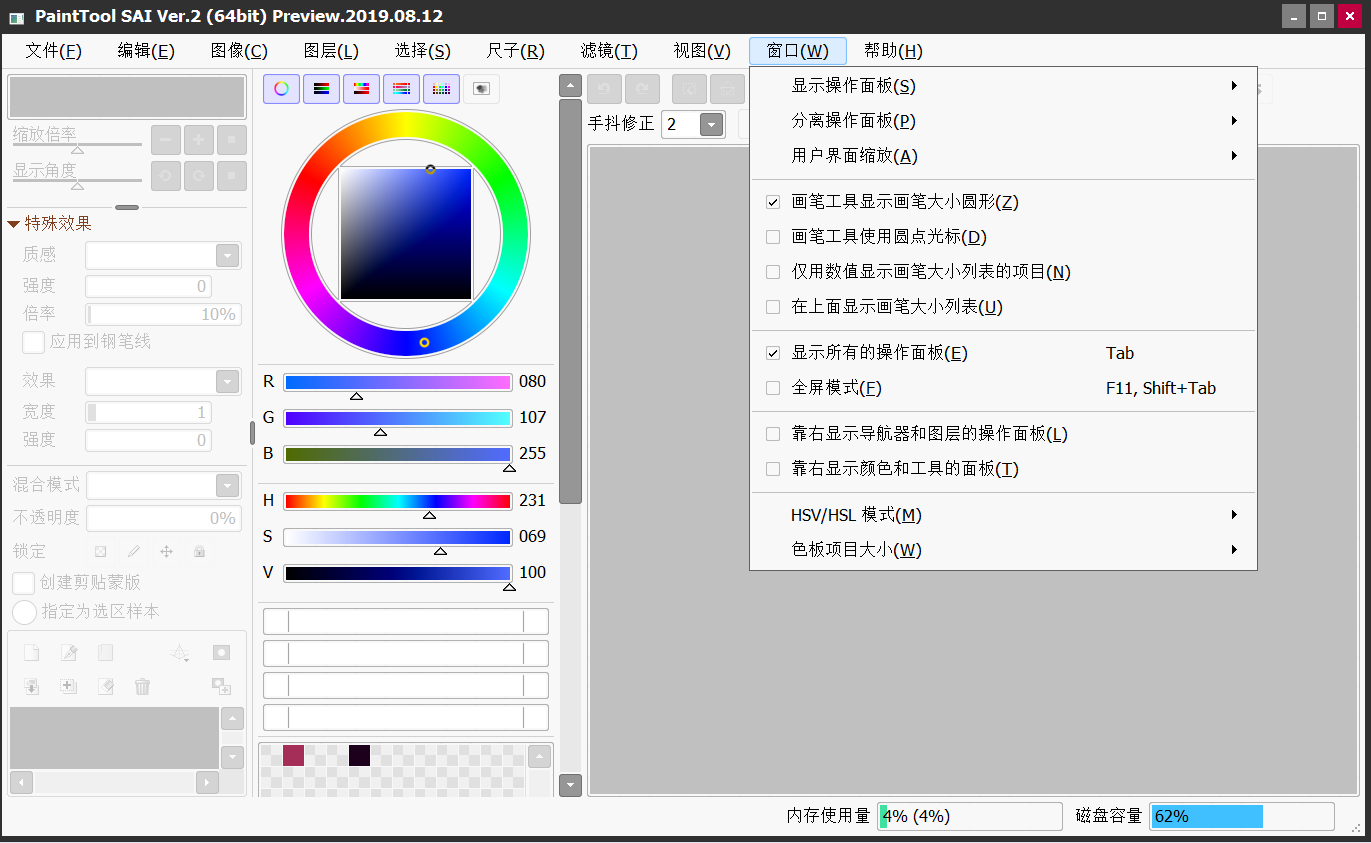The image size is (1371, 843).
Task: Click the lock painting pencil icon
Action: (134, 551)
